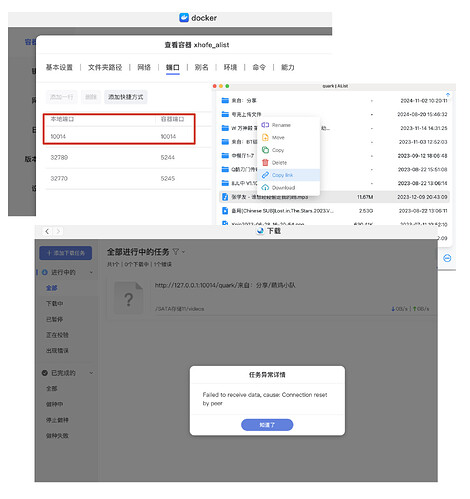Click the filter funnel icon next to 全部进行中的任务
Viewport: 470px width, 499px height.
coord(176,252)
